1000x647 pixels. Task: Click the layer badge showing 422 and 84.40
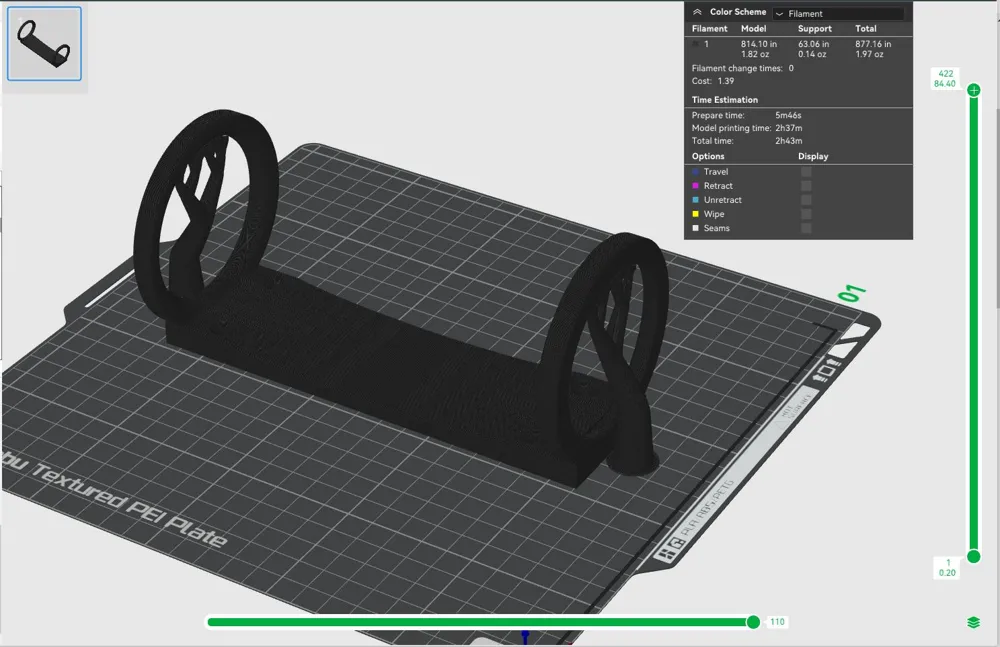(945, 78)
